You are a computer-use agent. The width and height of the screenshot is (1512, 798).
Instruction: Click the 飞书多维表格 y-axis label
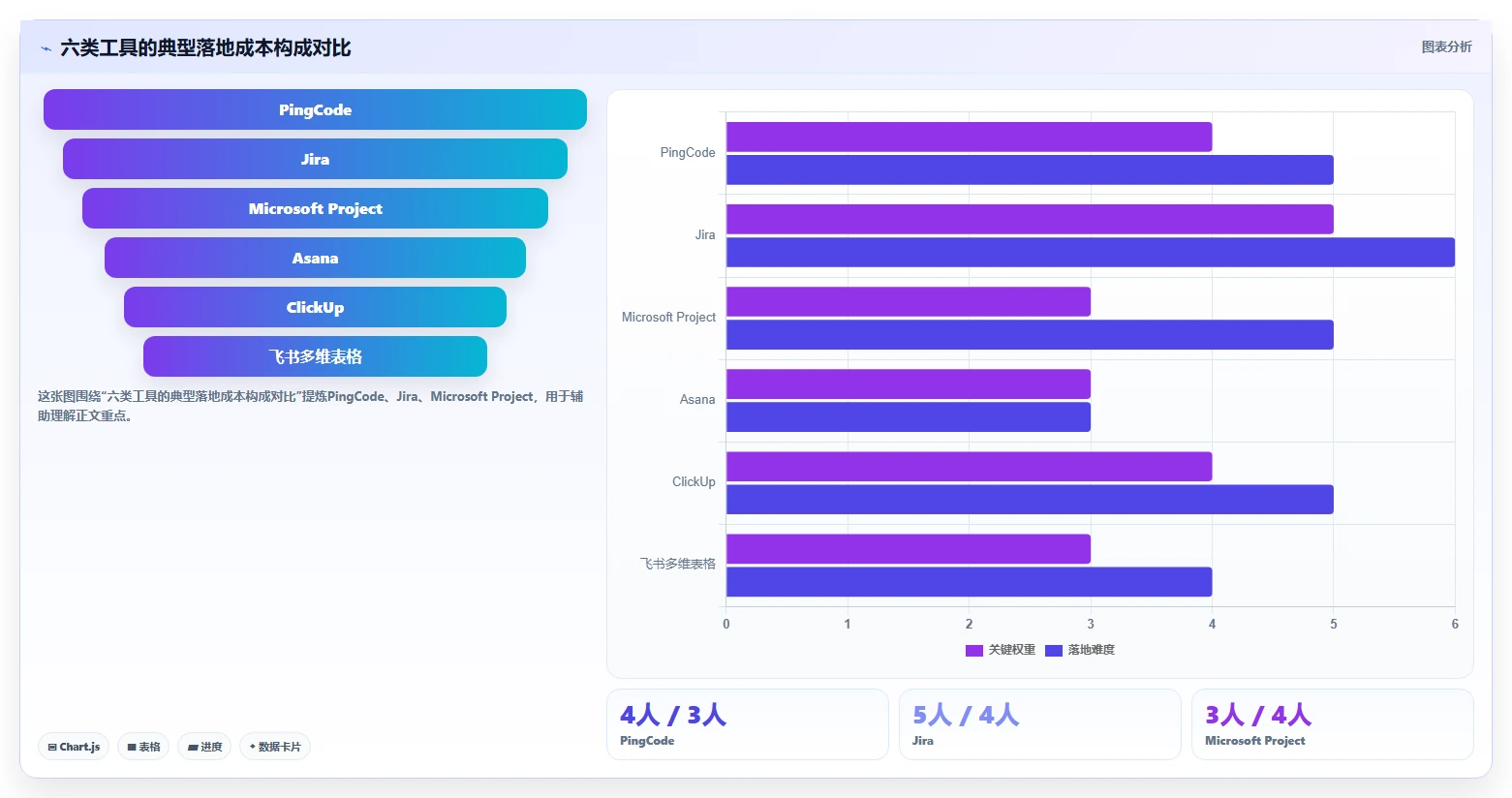point(677,564)
